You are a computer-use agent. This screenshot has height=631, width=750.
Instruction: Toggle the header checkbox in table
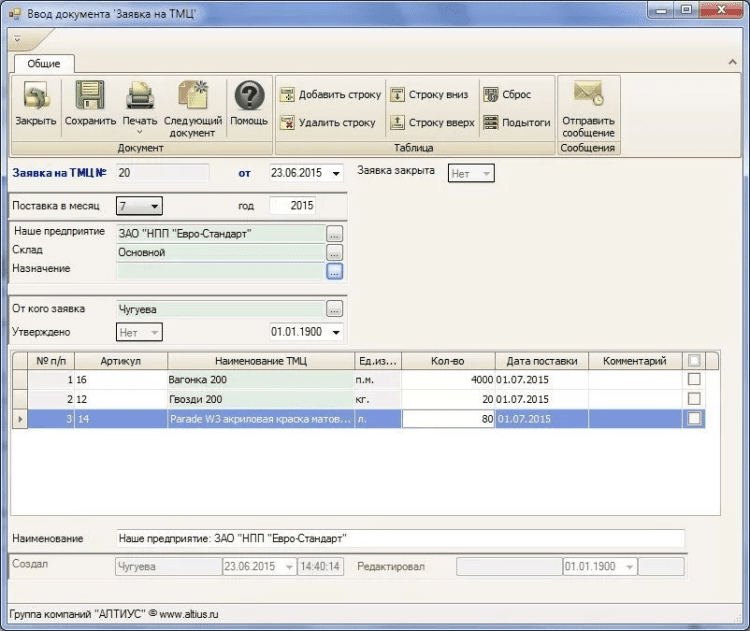tap(694, 361)
